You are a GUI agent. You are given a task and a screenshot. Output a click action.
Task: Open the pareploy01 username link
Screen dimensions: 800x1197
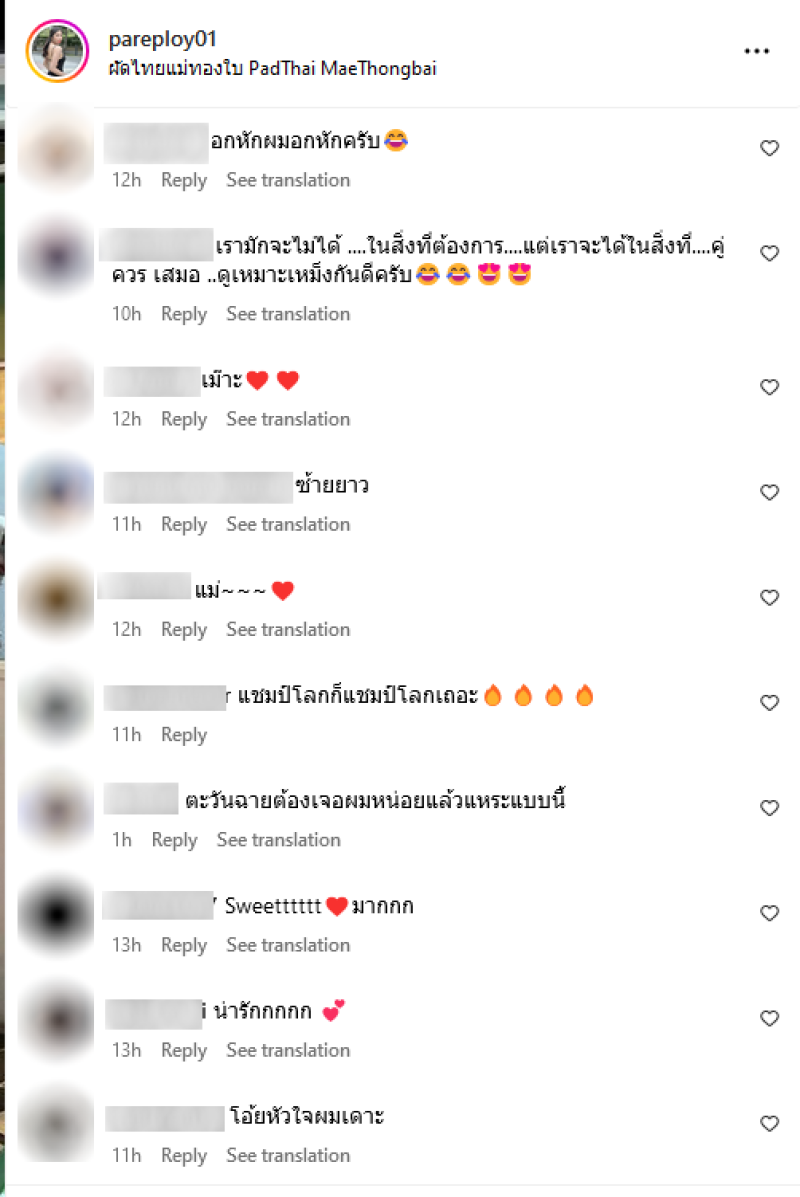click(x=163, y=38)
